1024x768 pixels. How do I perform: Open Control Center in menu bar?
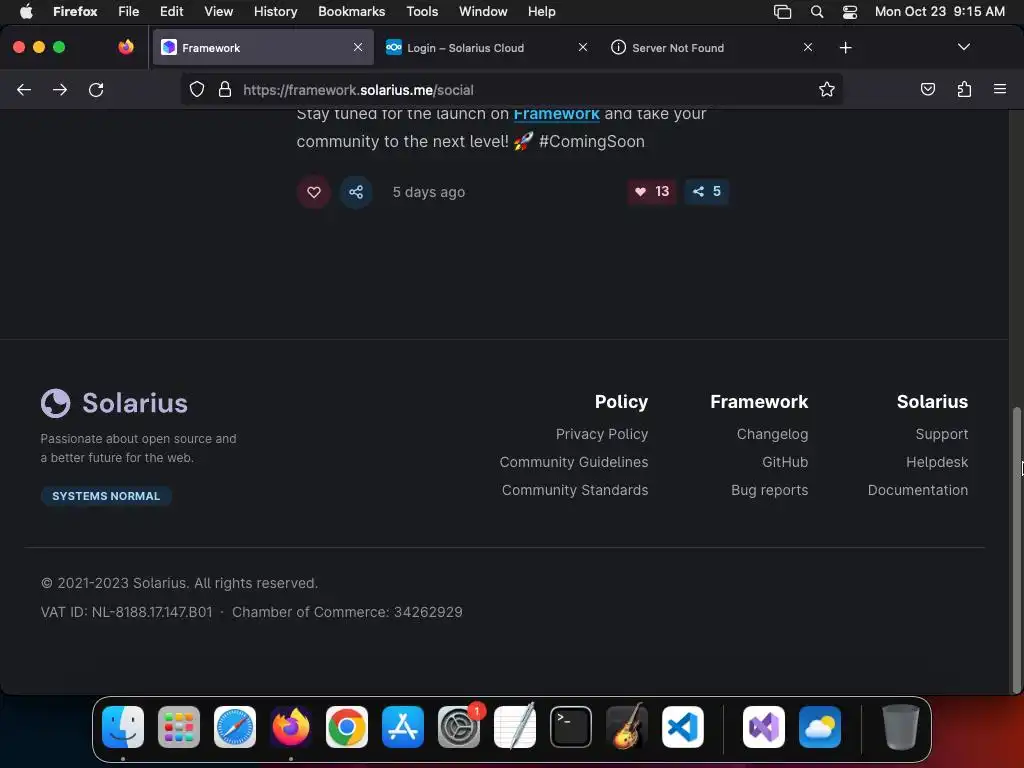[x=850, y=12]
